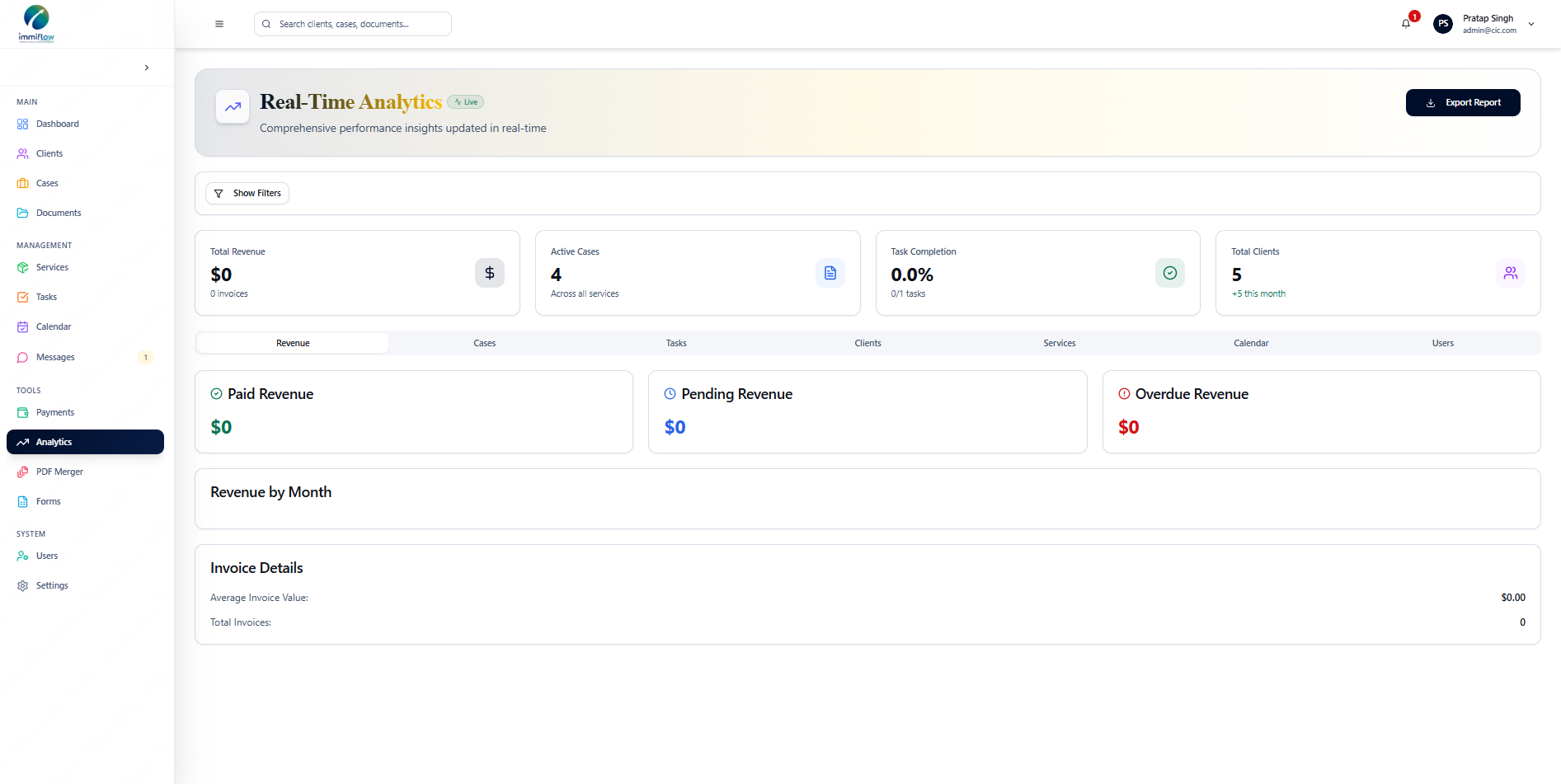Click the Services cube icon

click(23, 267)
